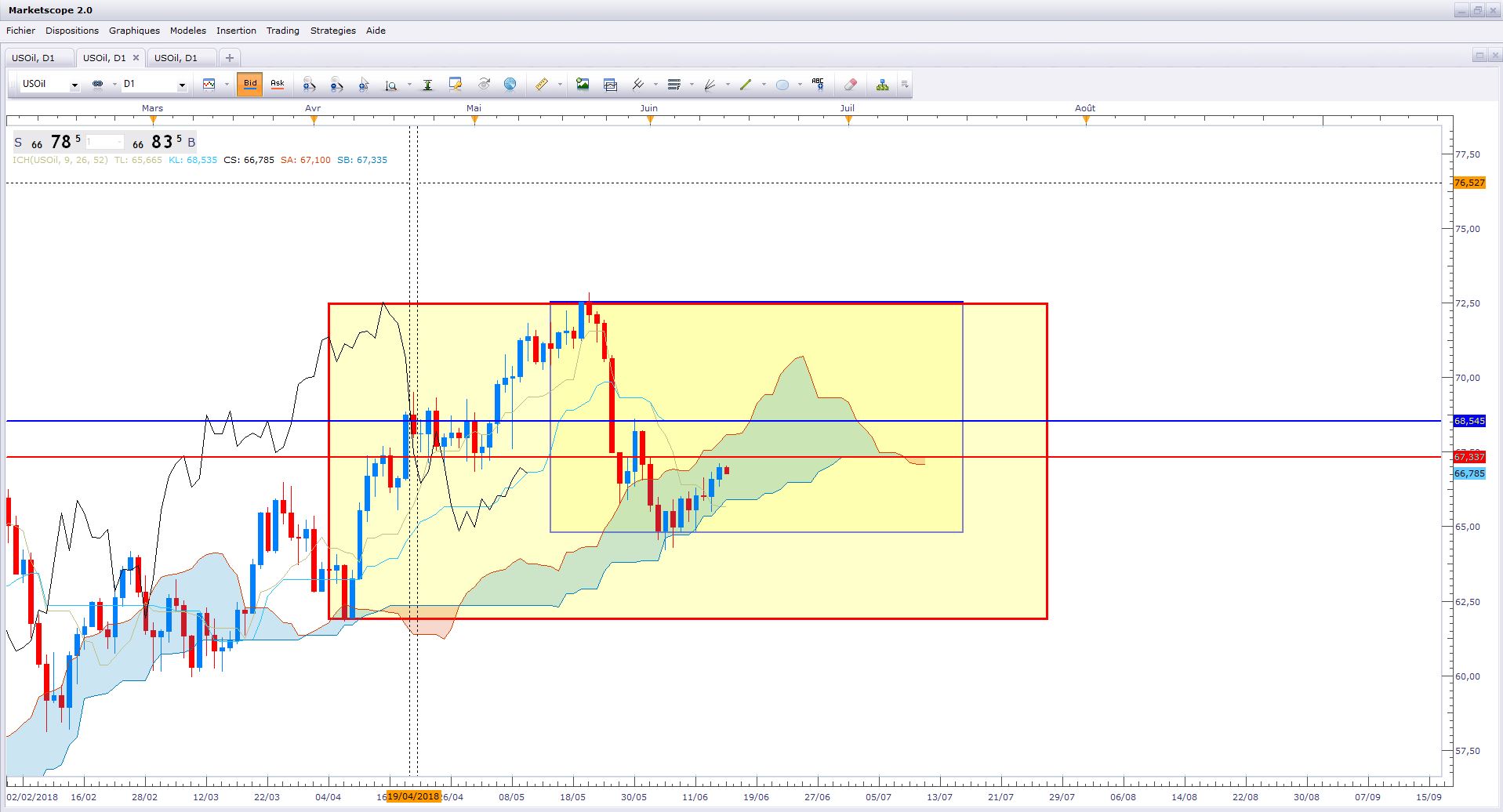This screenshot has height=812, width=1503.
Task: Switch to the first USOil, D1 tab
Action: coord(39,58)
